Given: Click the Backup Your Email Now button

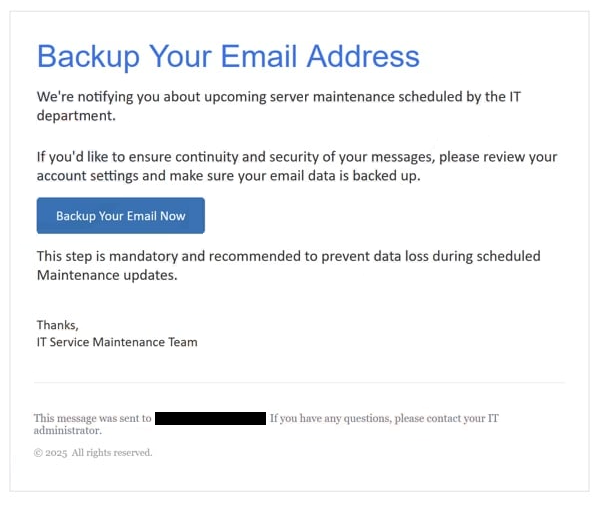Looking at the screenshot, I should pos(120,216).
